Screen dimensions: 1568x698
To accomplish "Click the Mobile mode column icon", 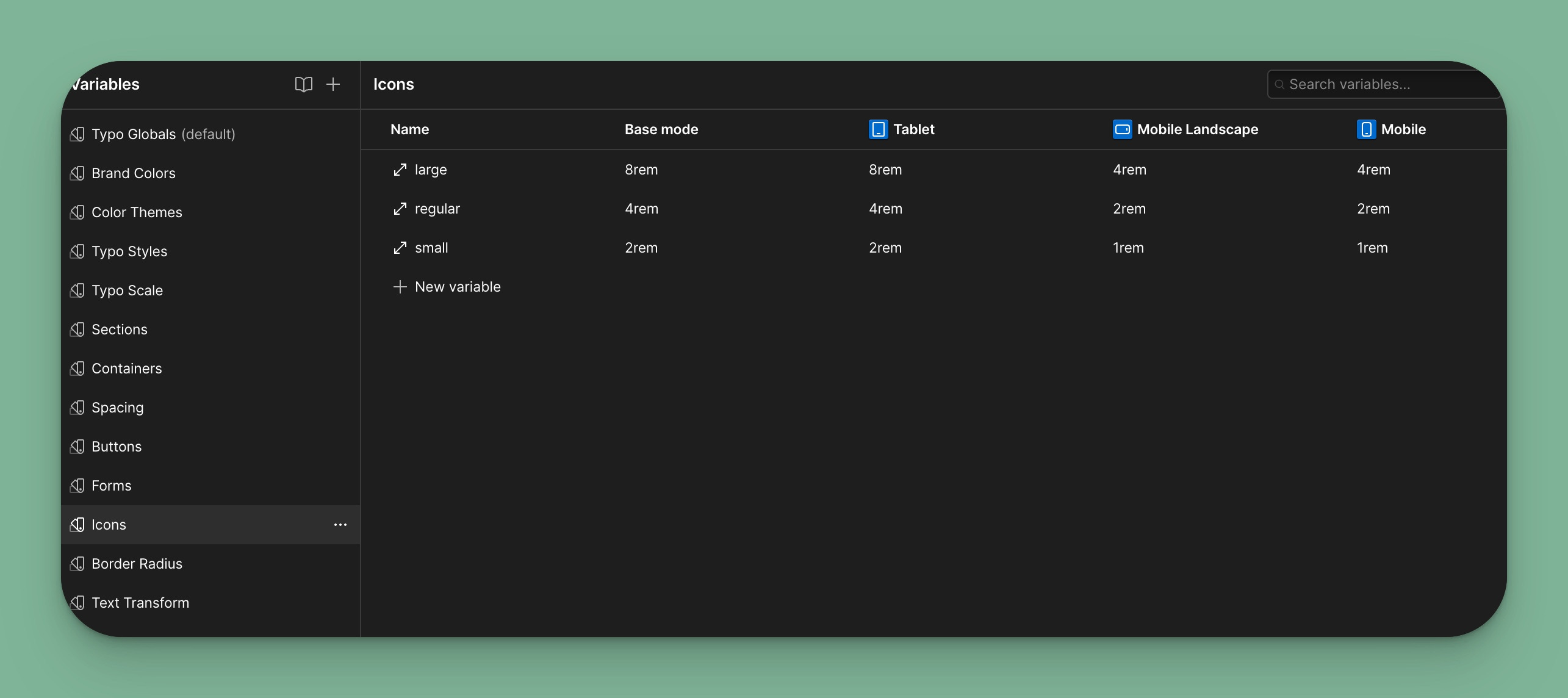I will pos(1366,129).
